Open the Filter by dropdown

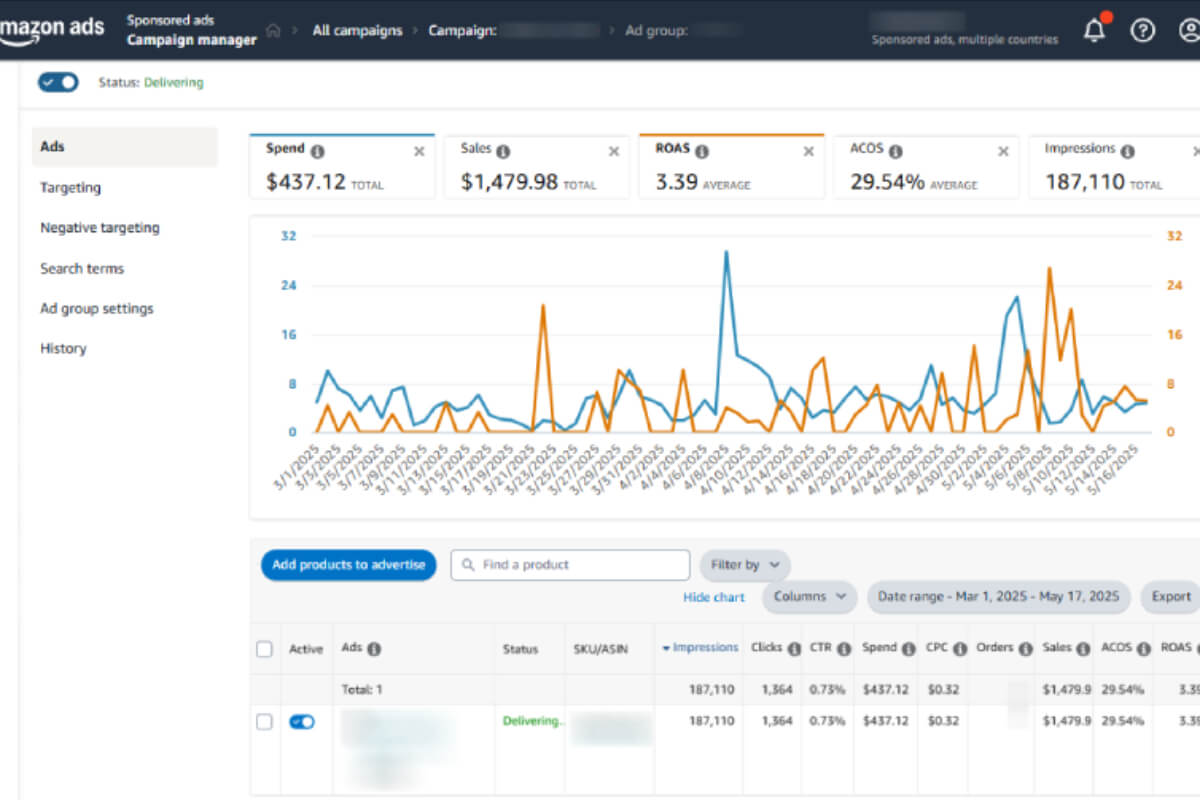(745, 565)
